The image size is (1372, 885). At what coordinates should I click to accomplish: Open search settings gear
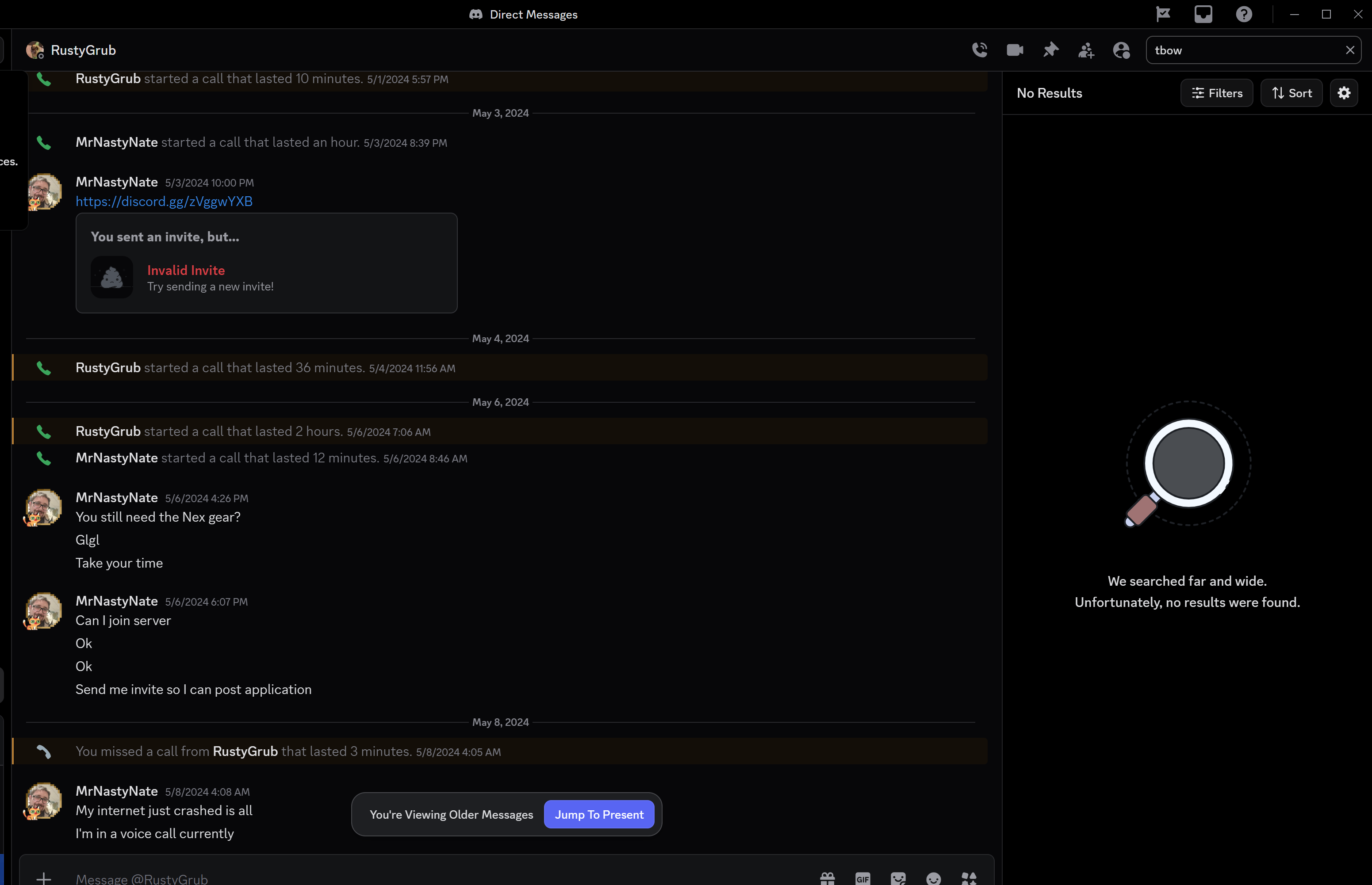(x=1344, y=93)
